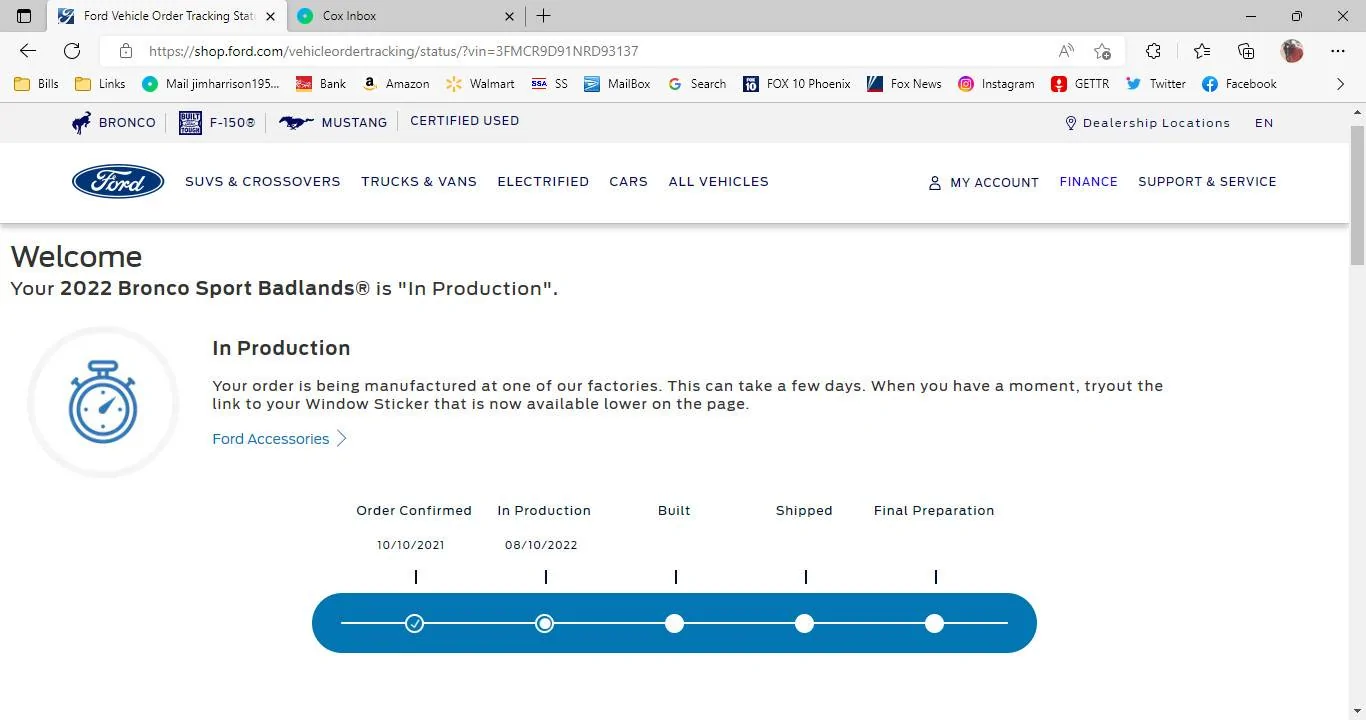Click the Ford oval logo
This screenshot has width=1366, height=720.
[x=118, y=181]
